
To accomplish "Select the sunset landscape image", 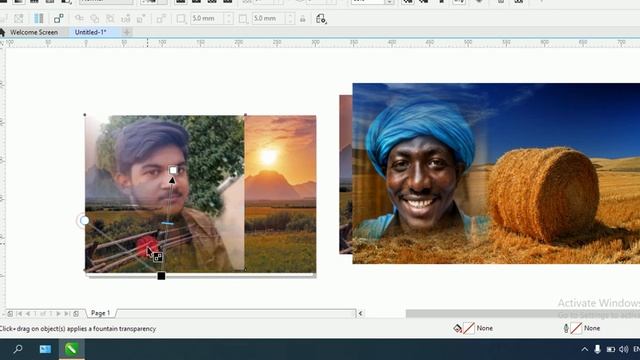I will (280, 194).
